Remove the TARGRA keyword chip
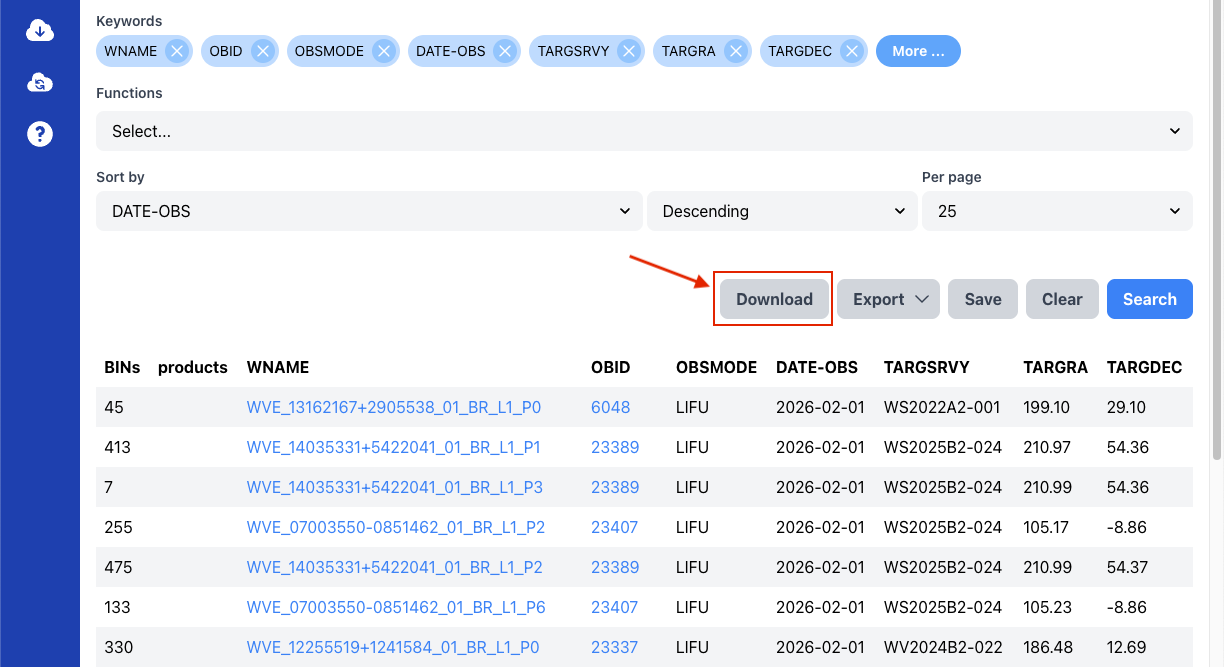The image size is (1224, 667). (735, 51)
